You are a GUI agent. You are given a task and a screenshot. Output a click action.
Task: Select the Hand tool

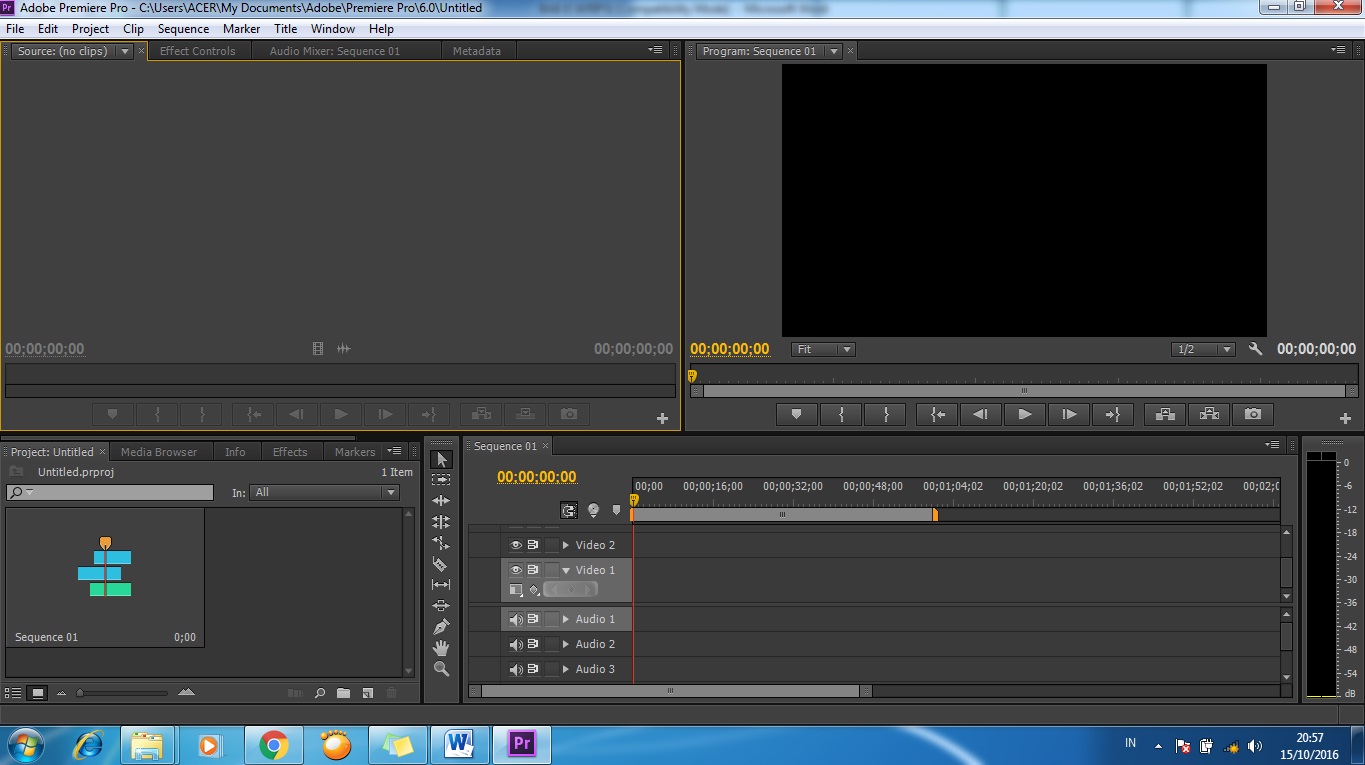(x=441, y=648)
